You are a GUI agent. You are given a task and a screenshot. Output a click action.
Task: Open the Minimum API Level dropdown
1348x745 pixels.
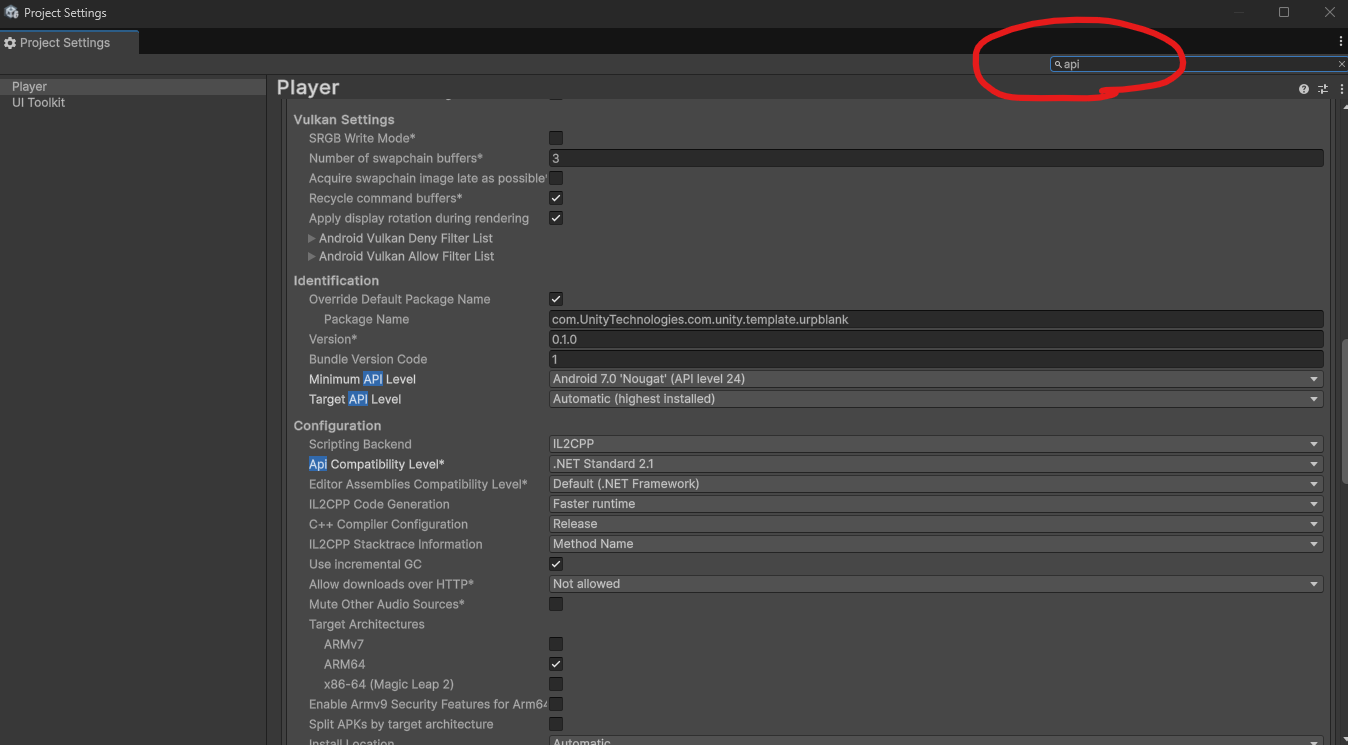(x=935, y=379)
